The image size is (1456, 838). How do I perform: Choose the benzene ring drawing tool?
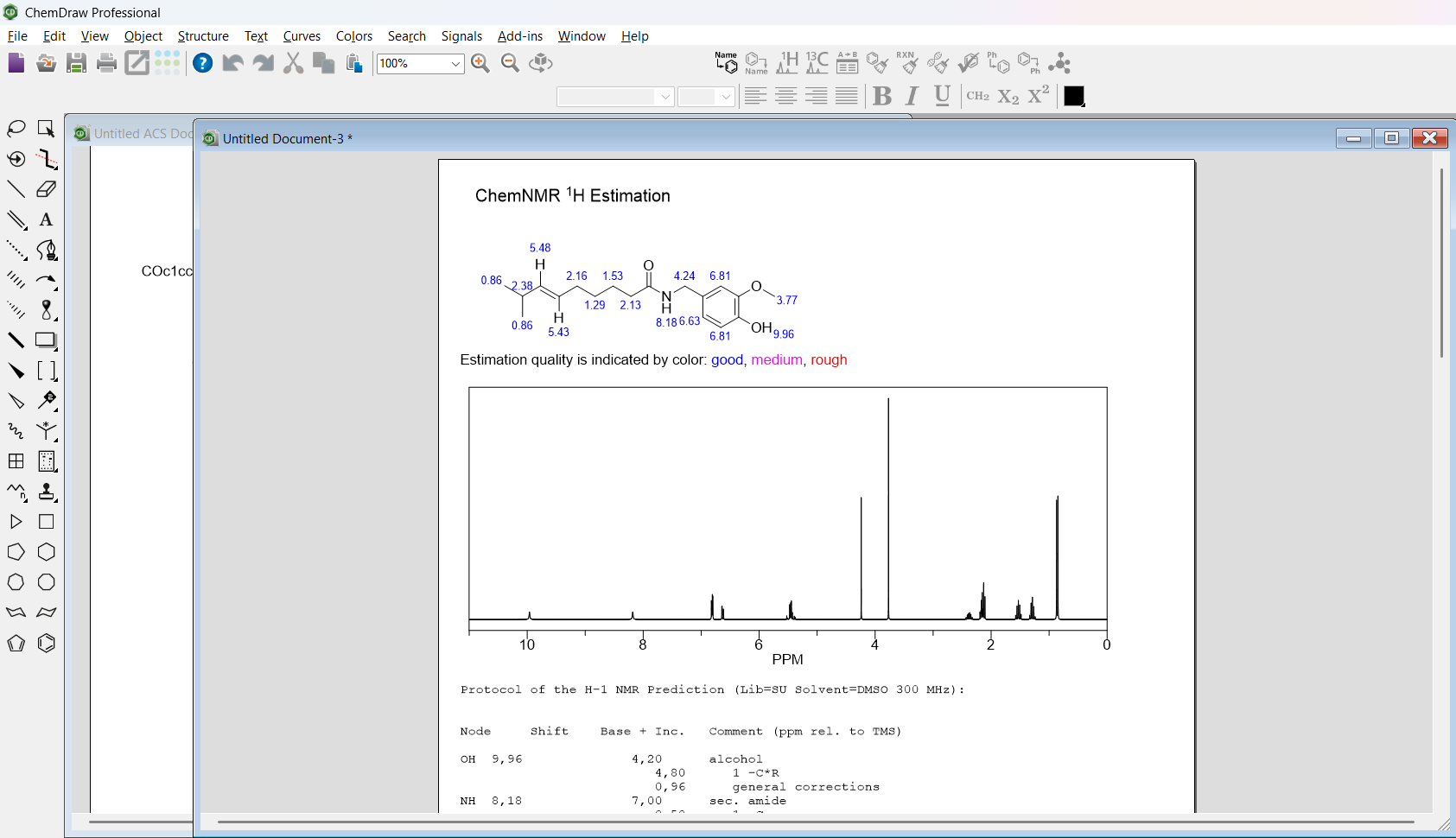tap(47, 643)
